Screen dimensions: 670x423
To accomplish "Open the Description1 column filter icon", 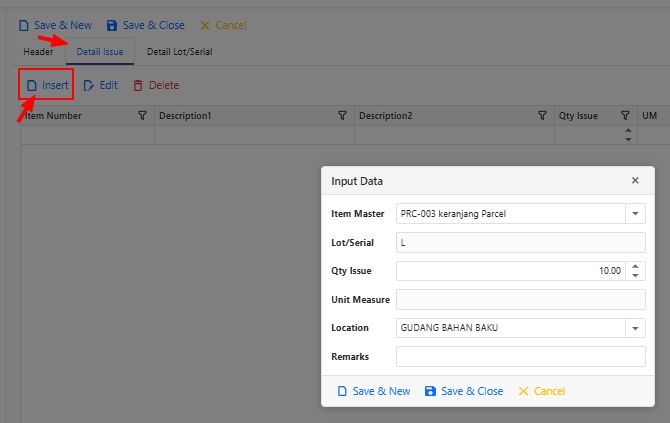I will (x=342, y=115).
